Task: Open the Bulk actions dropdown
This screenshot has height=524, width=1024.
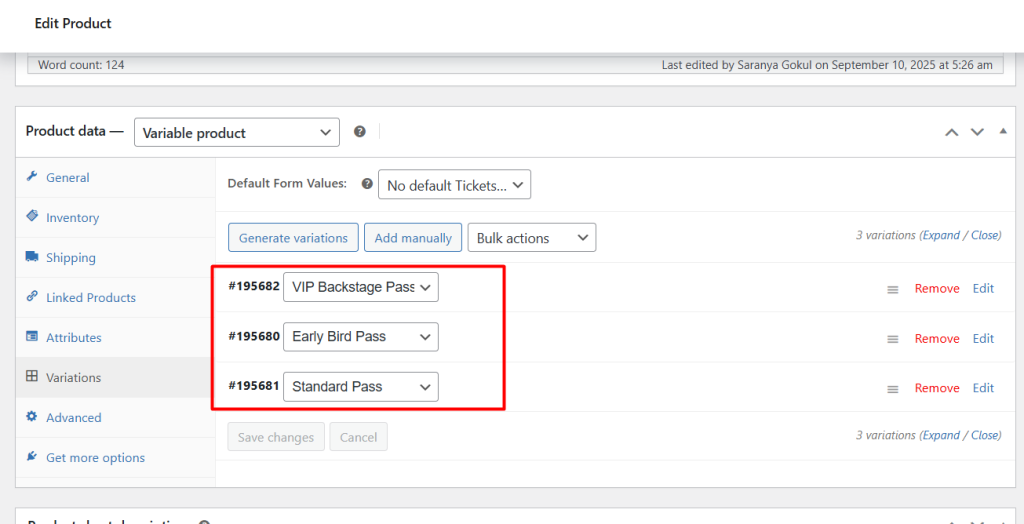Action: [531, 238]
